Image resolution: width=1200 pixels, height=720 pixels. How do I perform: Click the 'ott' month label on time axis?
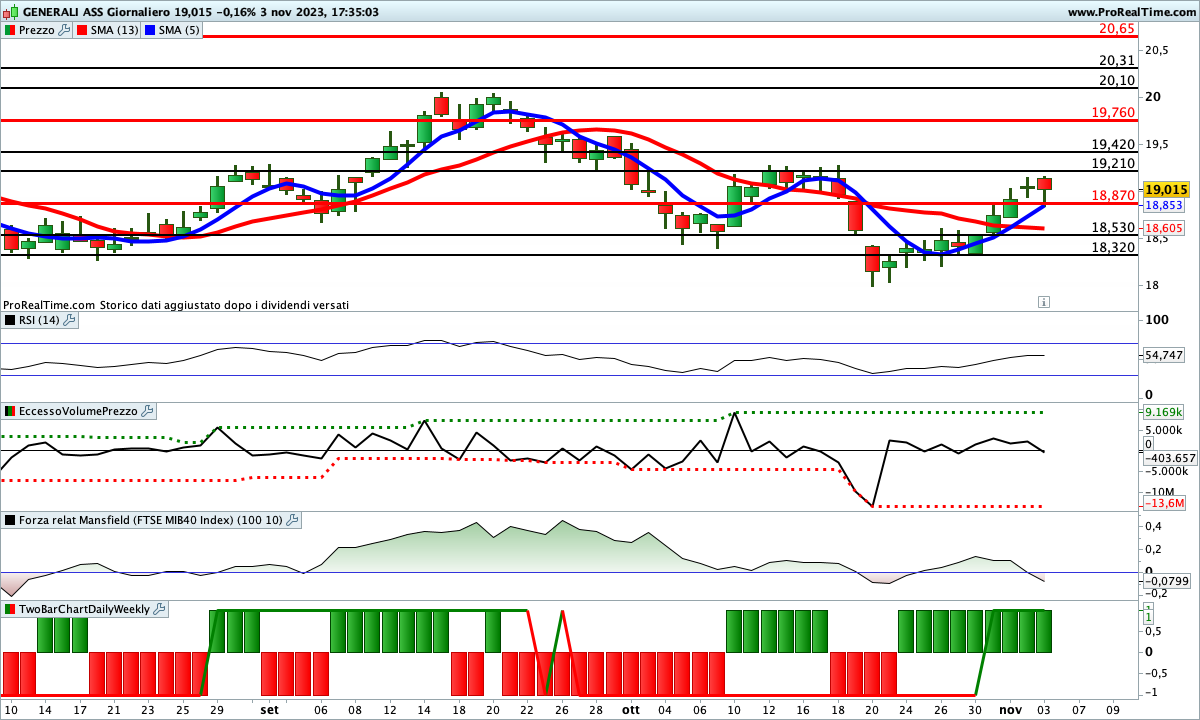630,708
